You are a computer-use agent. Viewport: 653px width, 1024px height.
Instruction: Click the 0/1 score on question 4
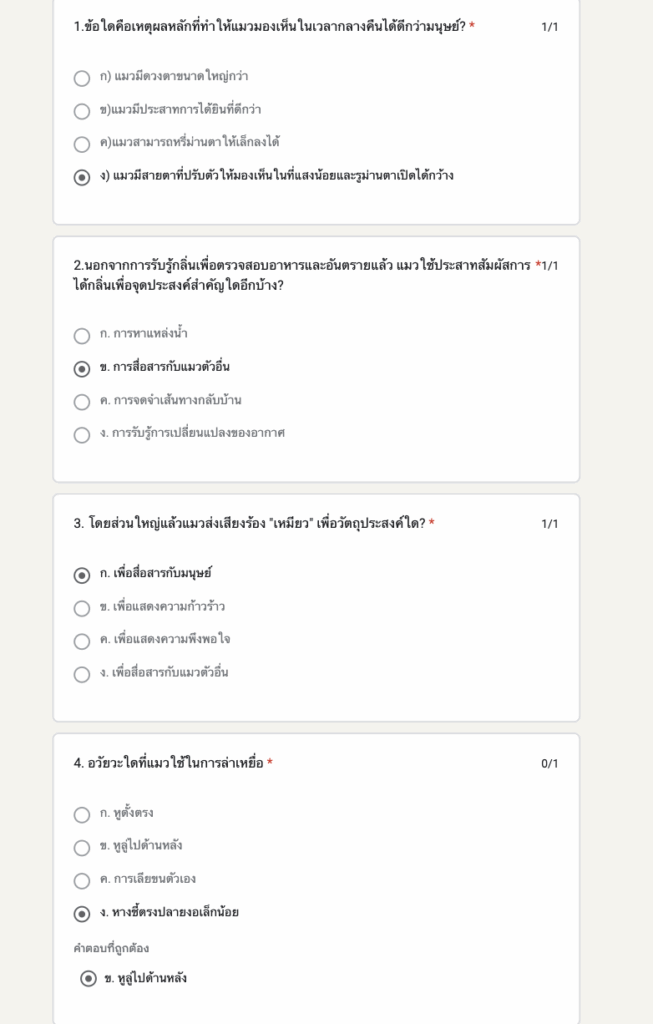click(549, 763)
